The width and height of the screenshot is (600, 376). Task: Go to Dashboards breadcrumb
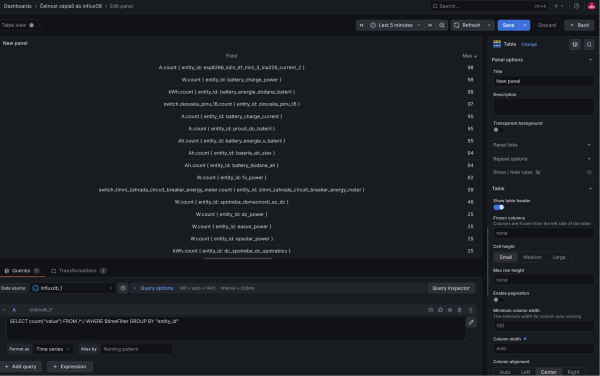18,6
